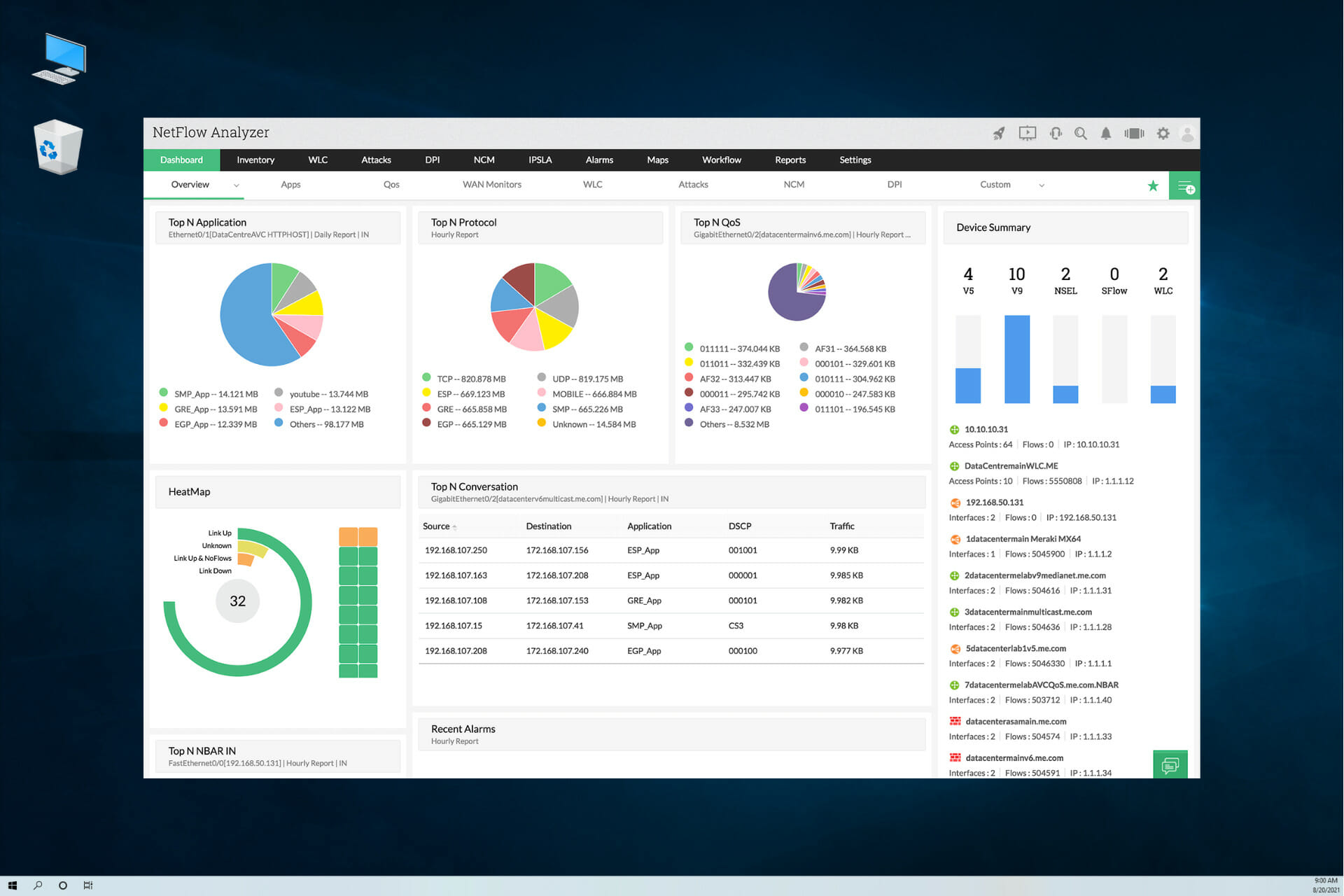1344x896 pixels.
Task: Select the Apps dashboard sub-tab
Action: pos(290,185)
